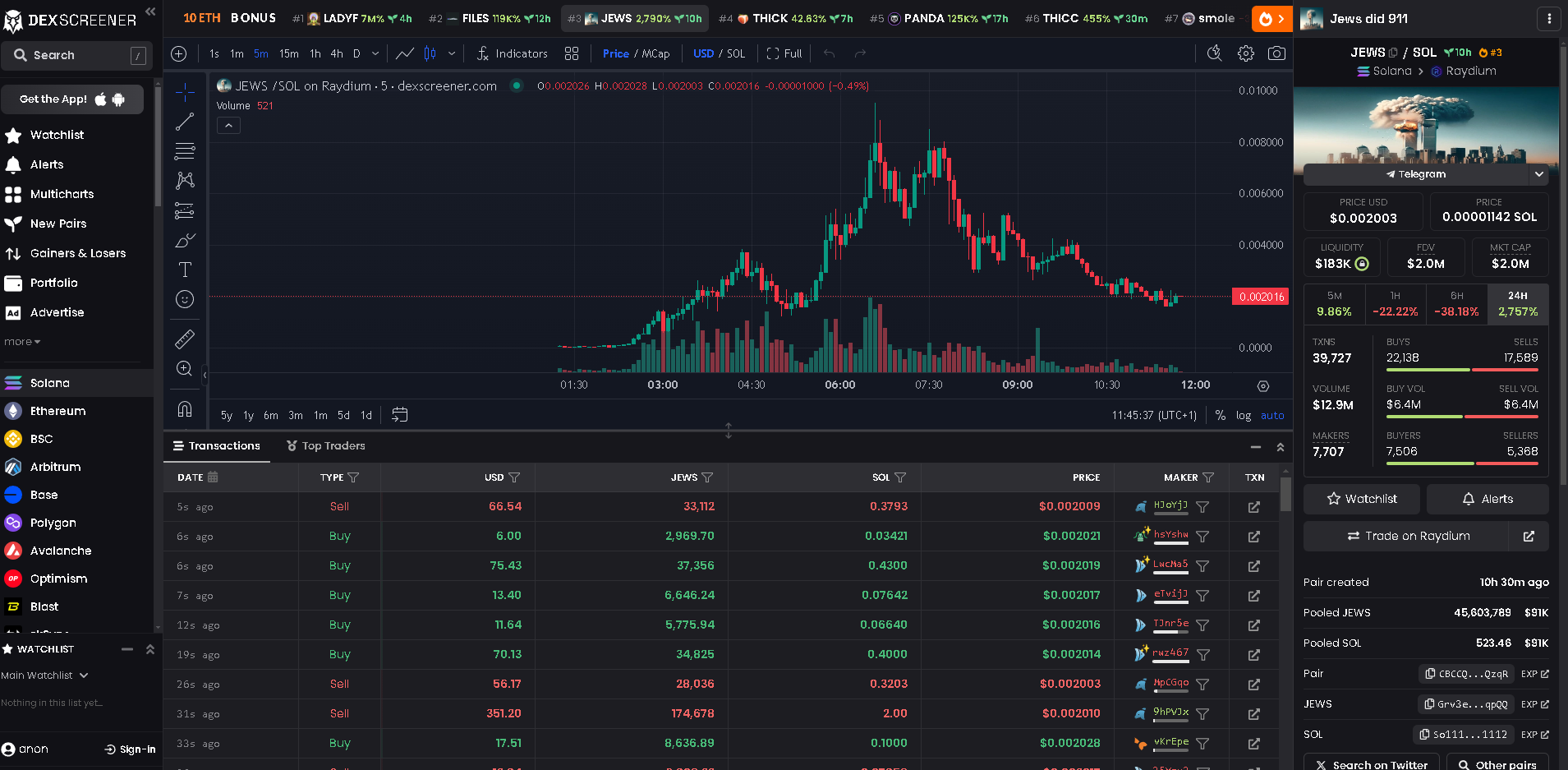Switch chart display to MCap

click(655, 53)
